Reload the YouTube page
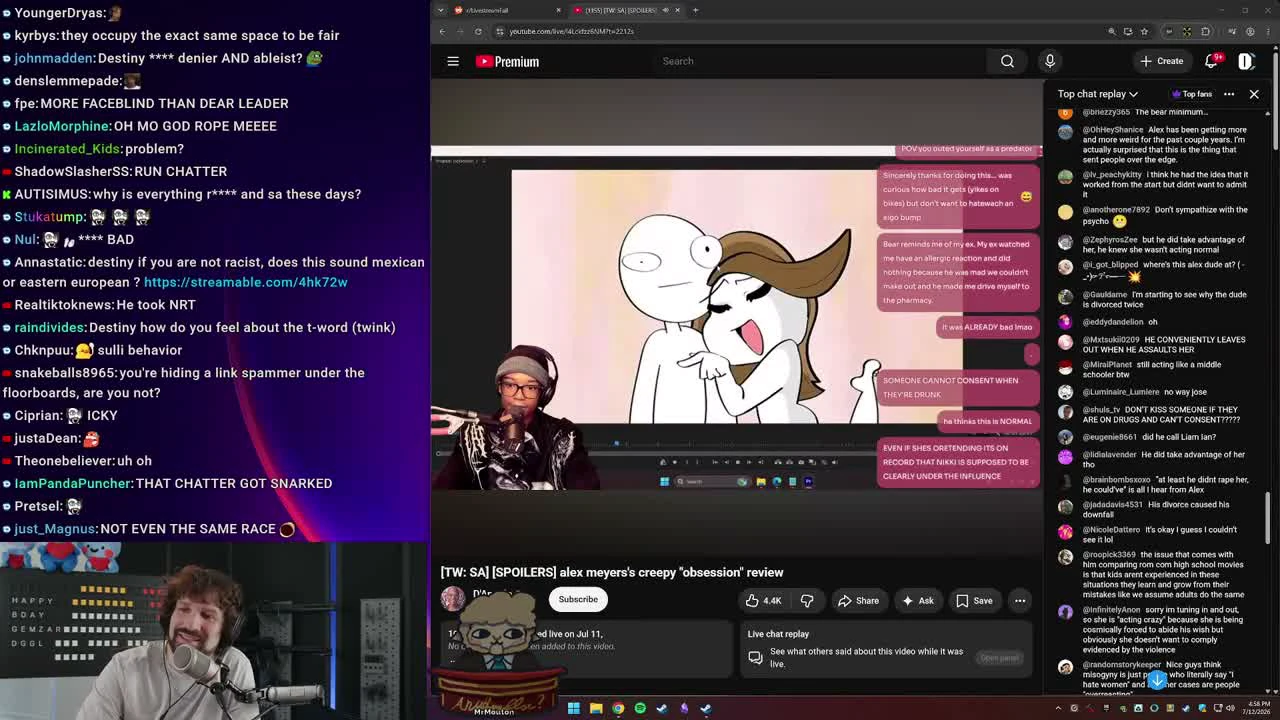This screenshot has height=720, width=1280. 478,31
